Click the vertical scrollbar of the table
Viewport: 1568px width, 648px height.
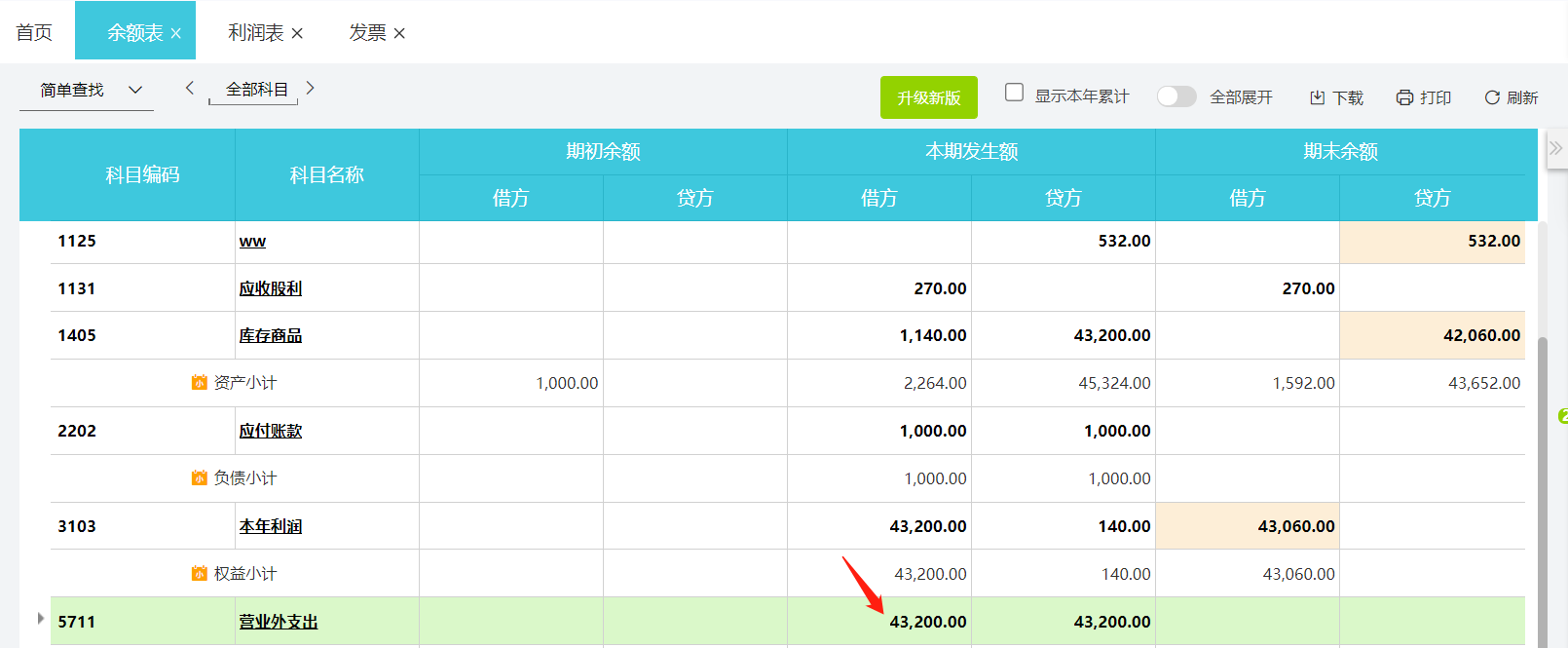[x=1542, y=487]
